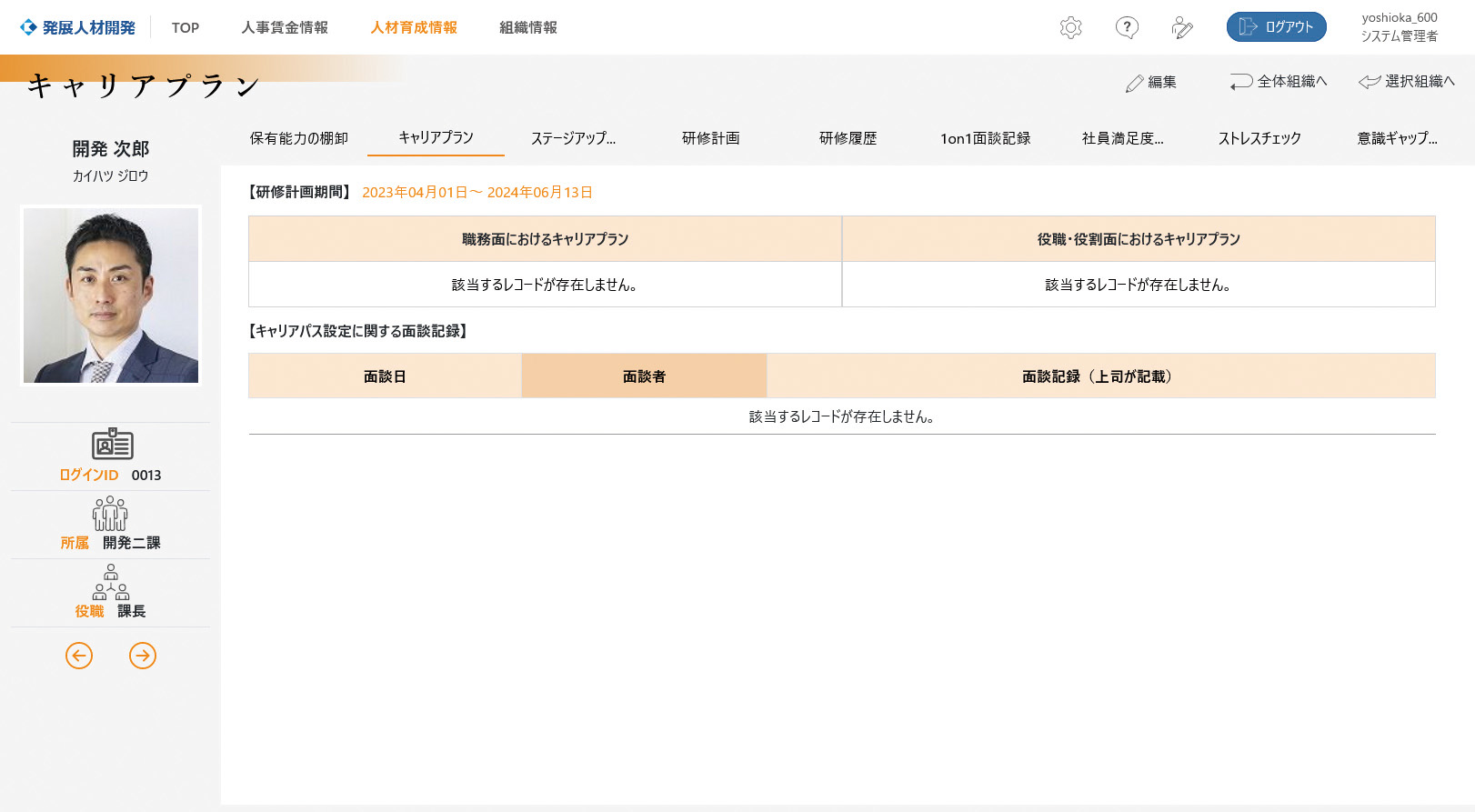Go to 選択組織へ link
This screenshot has height=812, width=1475.
click(1407, 82)
